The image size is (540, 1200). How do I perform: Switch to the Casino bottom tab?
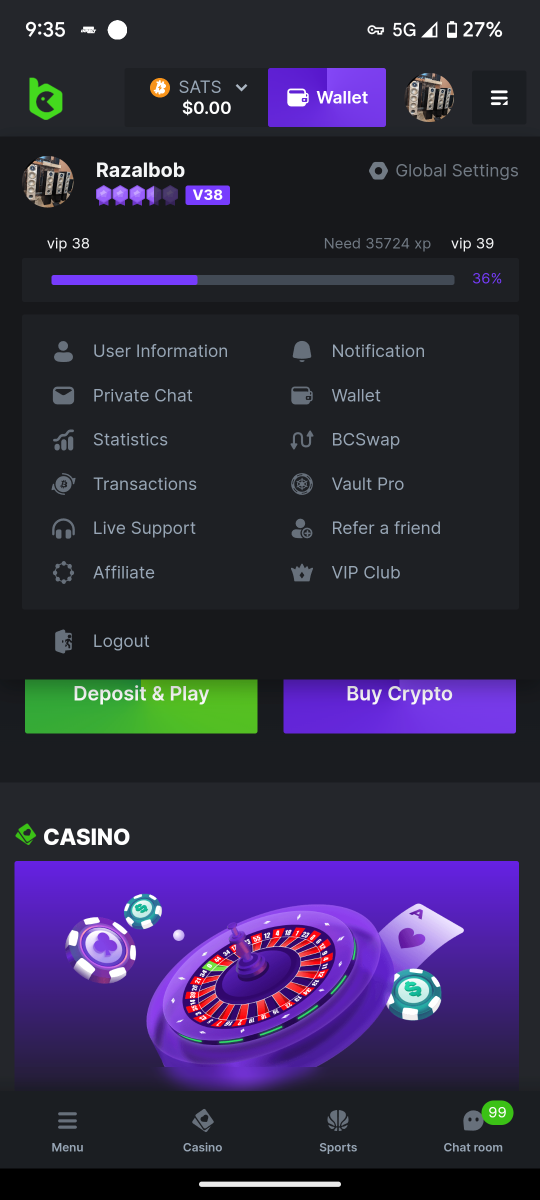203,1130
